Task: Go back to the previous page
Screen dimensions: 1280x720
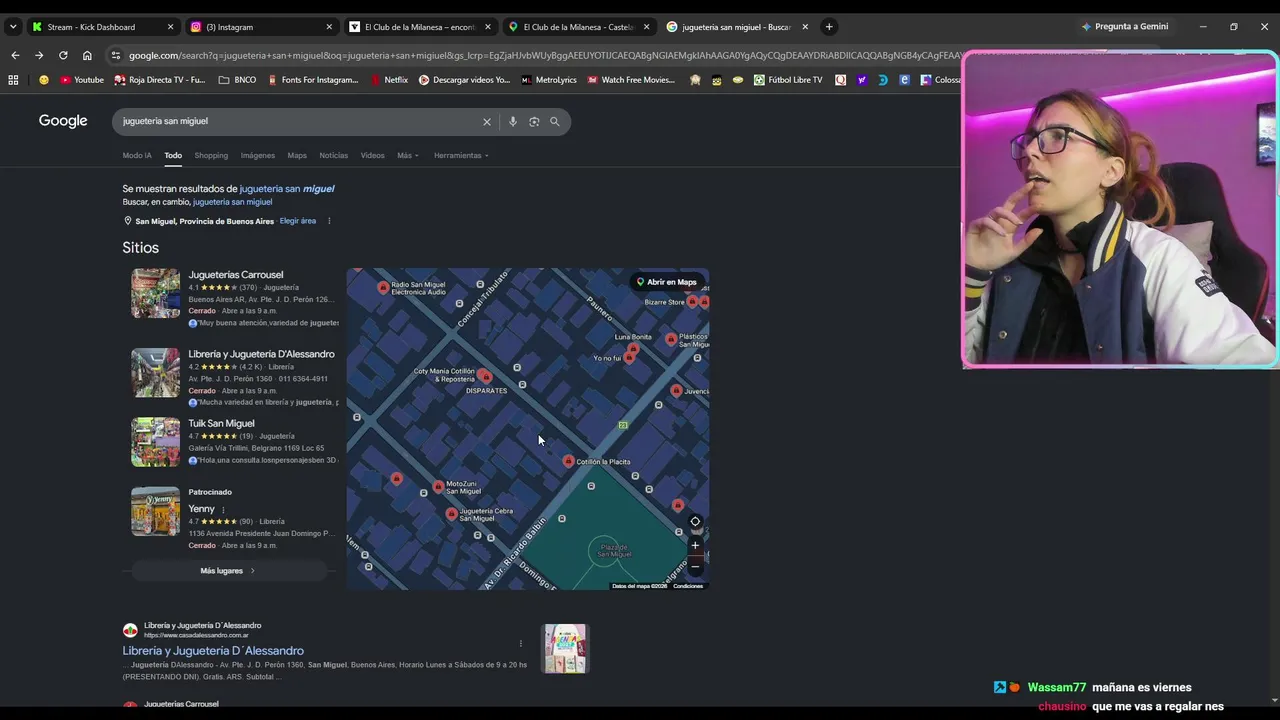Action: click(x=15, y=55)
